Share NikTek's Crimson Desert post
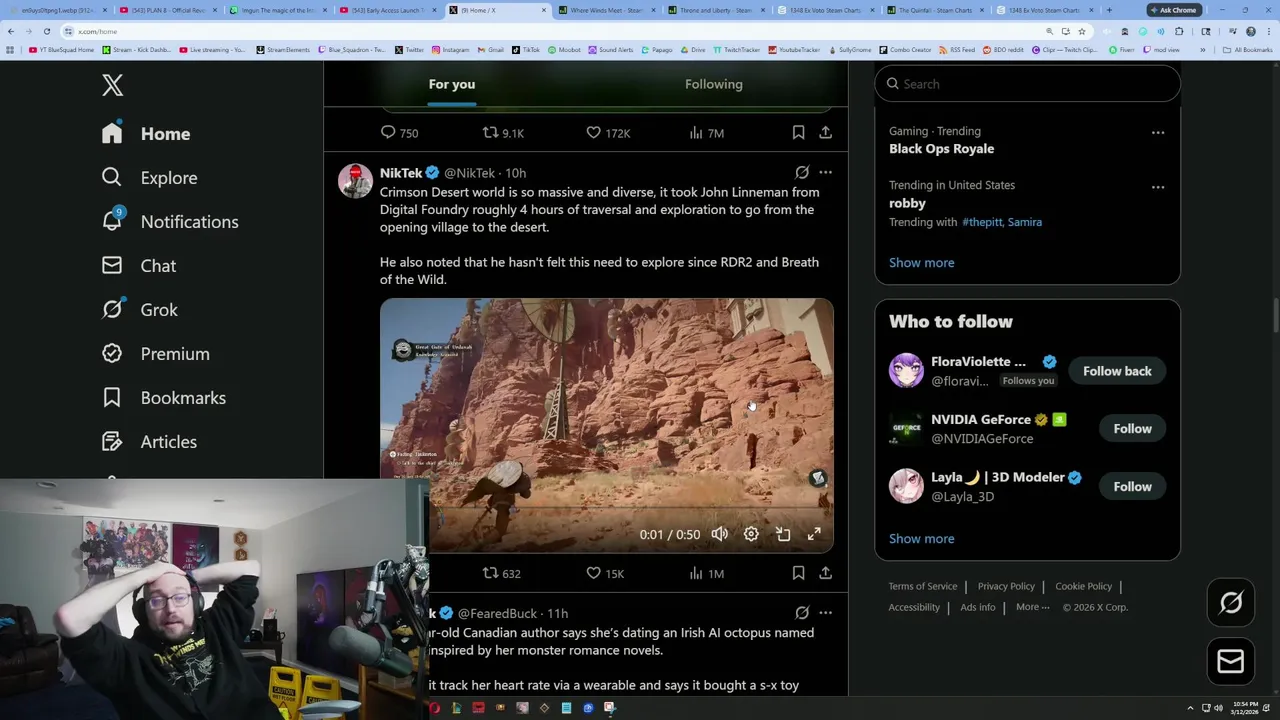 [x=825, y=573]
